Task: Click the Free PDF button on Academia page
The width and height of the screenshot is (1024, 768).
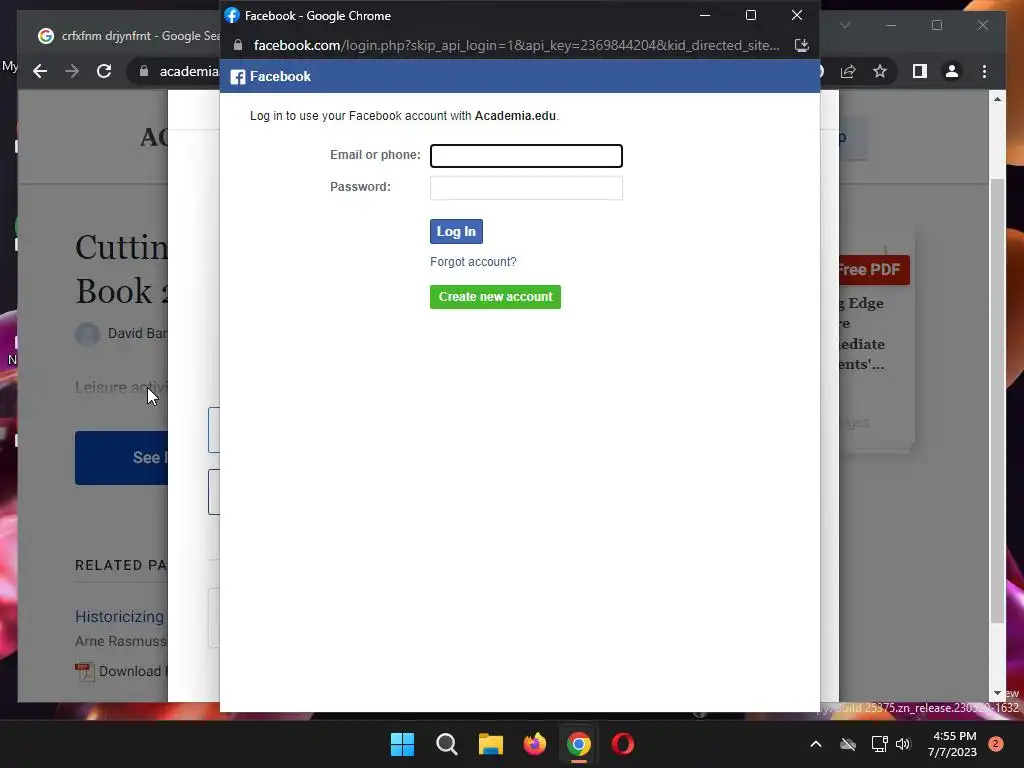Action: click(873, 270)
